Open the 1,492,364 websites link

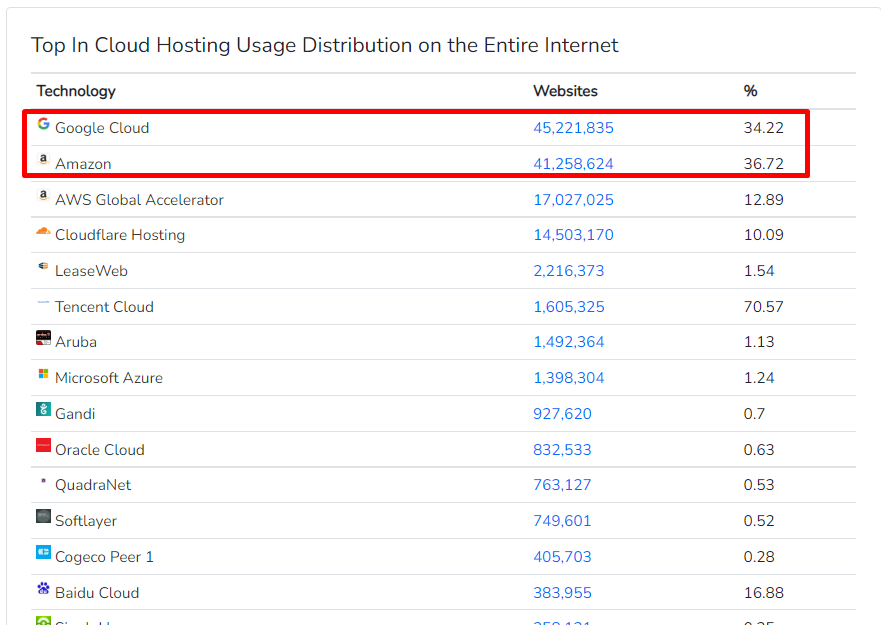[569, 342]
